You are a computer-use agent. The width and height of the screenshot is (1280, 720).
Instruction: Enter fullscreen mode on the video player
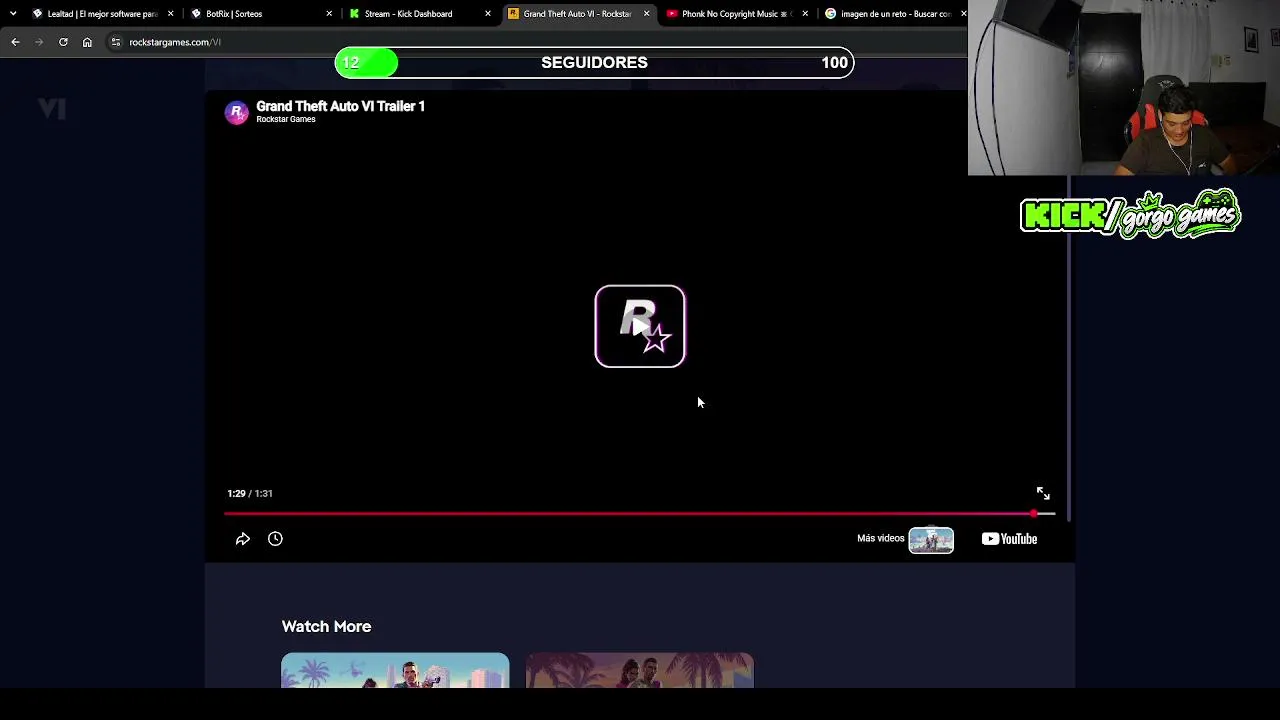tap(1043, 493)
